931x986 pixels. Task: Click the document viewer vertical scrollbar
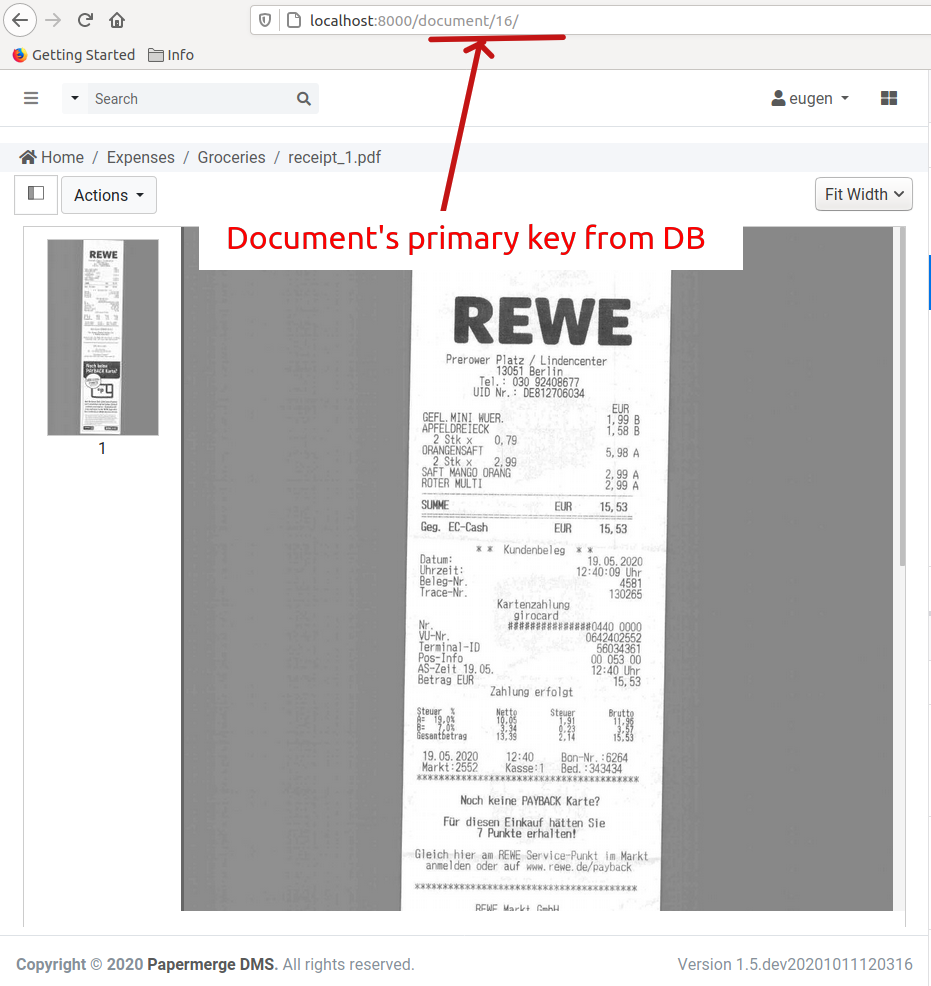pyautogui.click(x=901, y=396)
